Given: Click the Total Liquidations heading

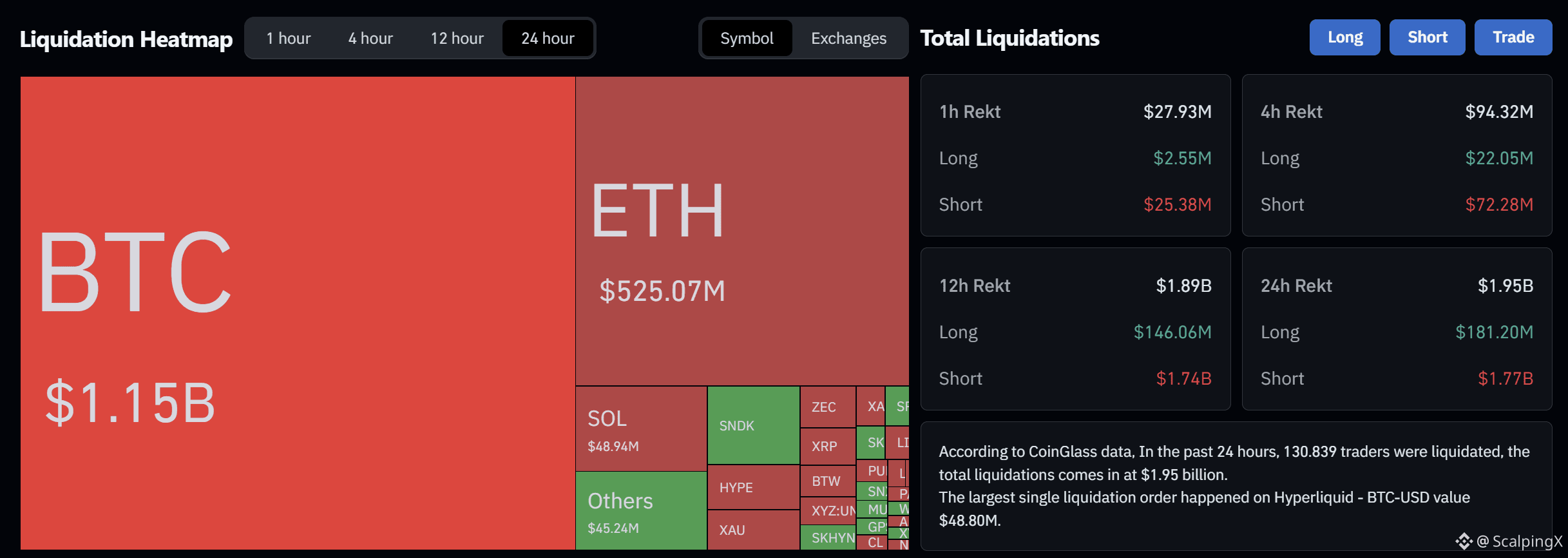Looking at the screenshot, I should pyautogui.click(x=1009, y=38).
